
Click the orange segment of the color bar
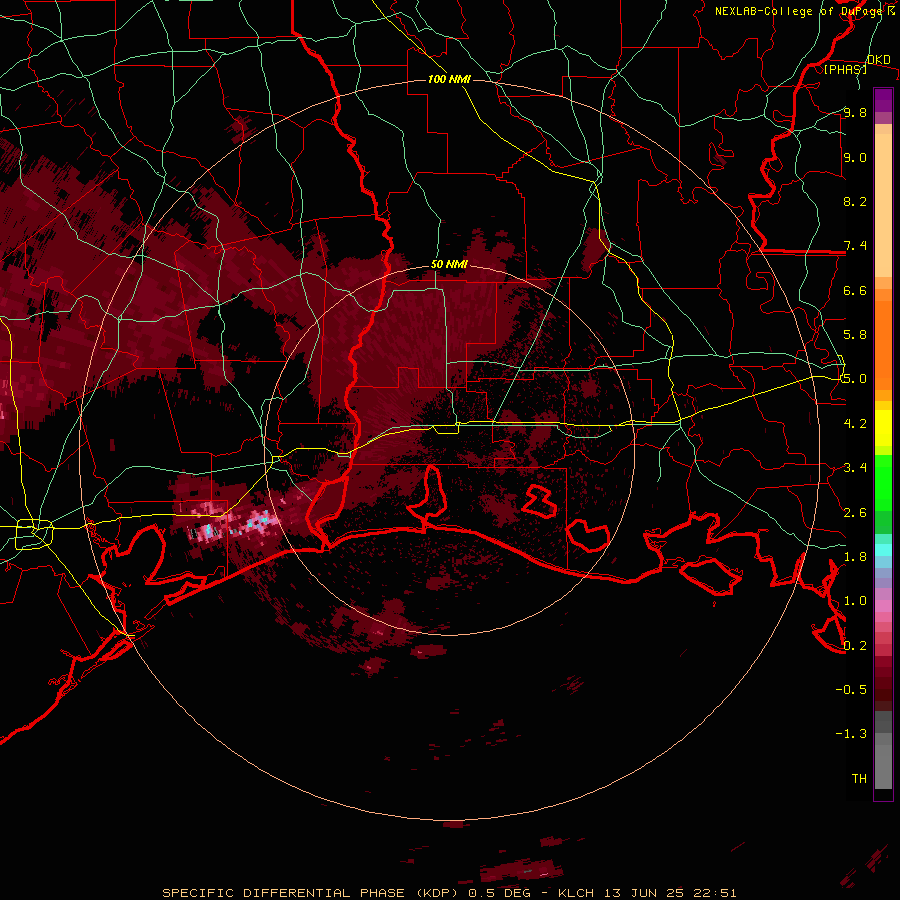883,344
